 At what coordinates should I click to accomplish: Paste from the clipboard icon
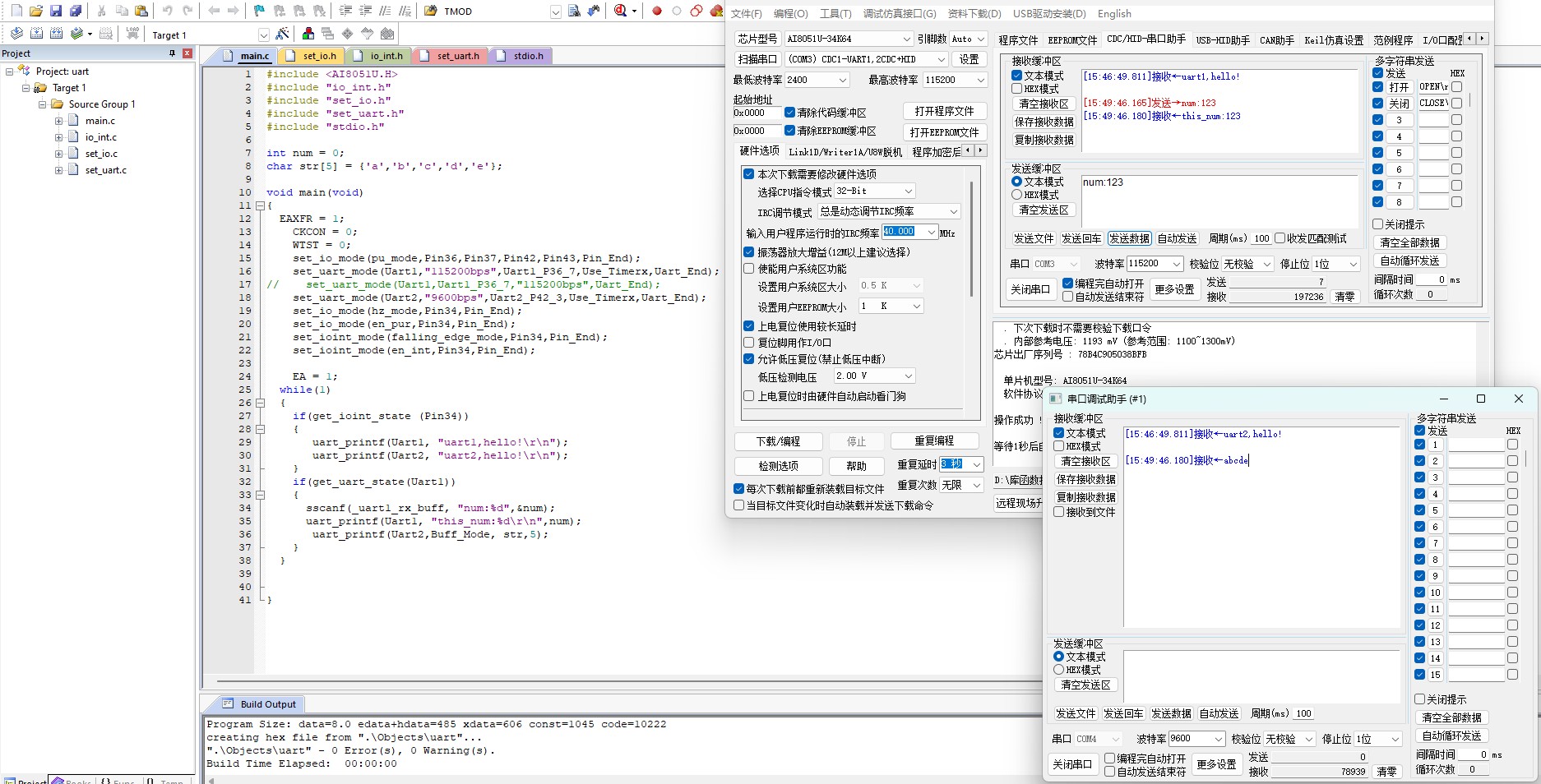click(141, 11)
